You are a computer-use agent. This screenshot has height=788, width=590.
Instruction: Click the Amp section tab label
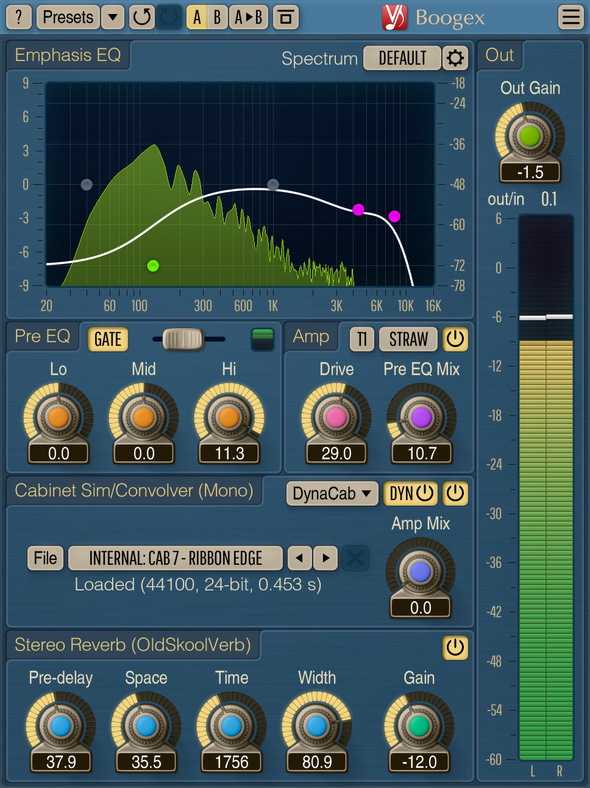pos(311,336)
